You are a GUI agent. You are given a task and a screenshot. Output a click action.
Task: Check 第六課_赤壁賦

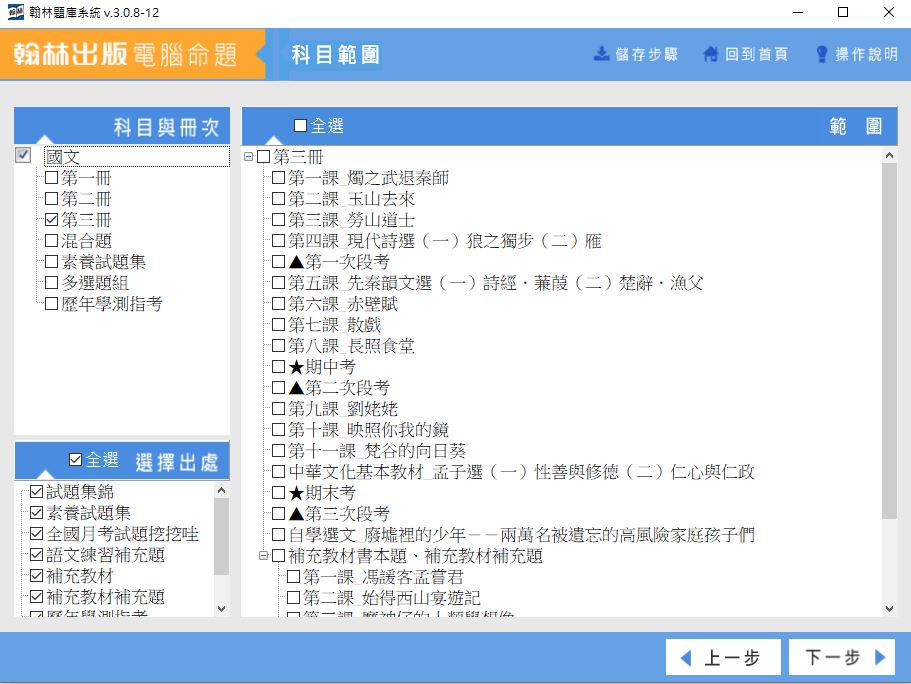coord(278,303)
